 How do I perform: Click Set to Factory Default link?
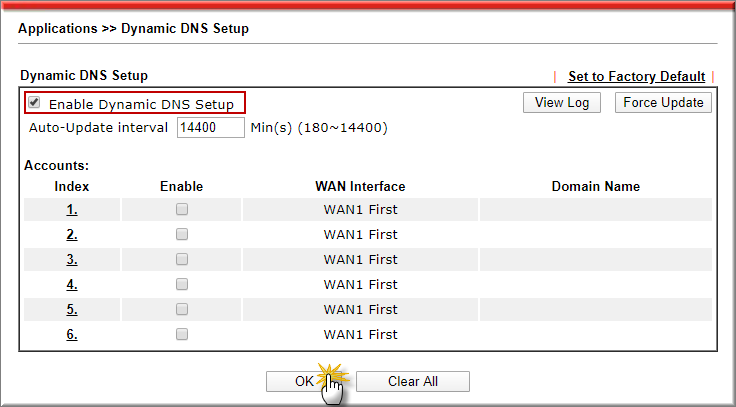click(635, 76)
